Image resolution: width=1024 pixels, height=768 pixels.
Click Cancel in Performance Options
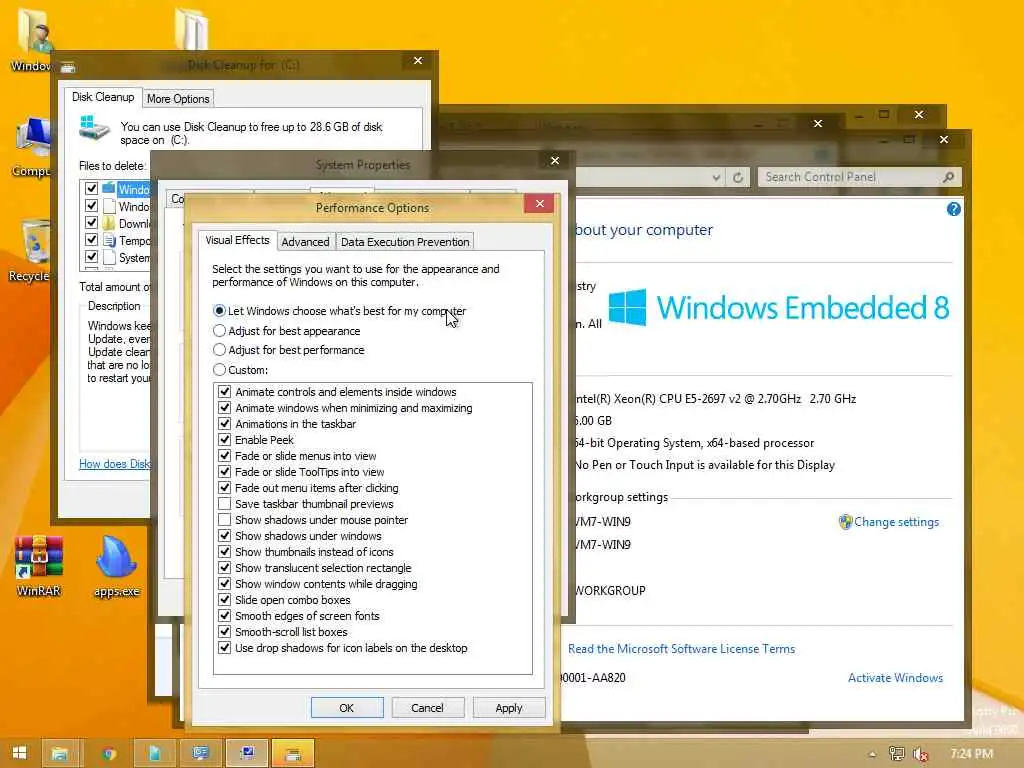pyautogui.click(x=427, y=708)
